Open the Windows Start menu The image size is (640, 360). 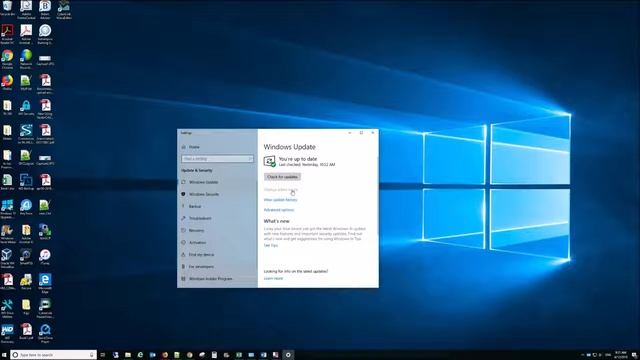pyautogui.click(x=4, y=355)
